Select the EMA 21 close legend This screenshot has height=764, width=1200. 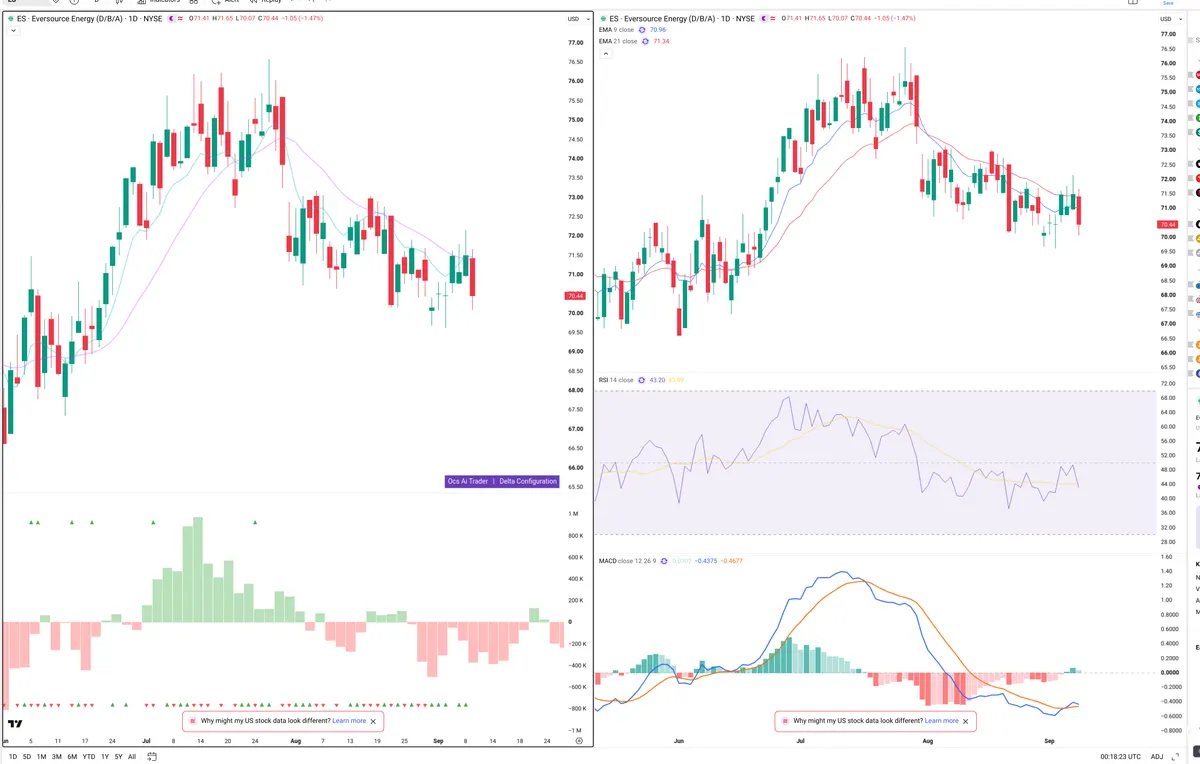[x=618, y=41]
